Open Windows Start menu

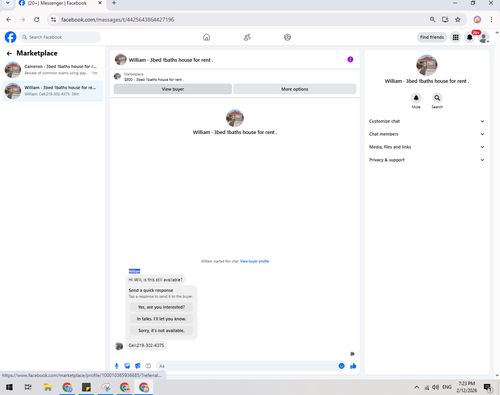tap(9, 387)
